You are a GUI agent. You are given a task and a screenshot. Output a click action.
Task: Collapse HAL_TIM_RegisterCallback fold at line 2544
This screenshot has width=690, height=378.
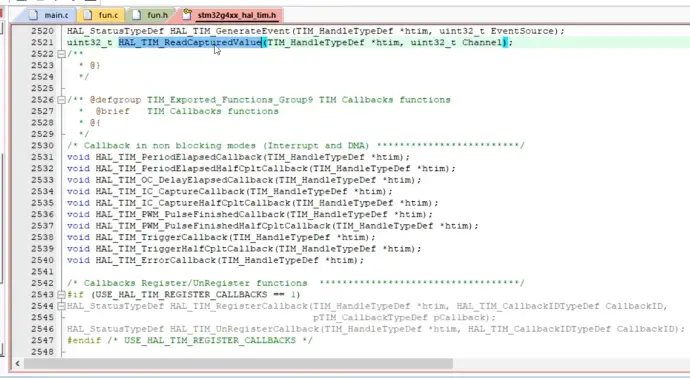click(61, 306)
